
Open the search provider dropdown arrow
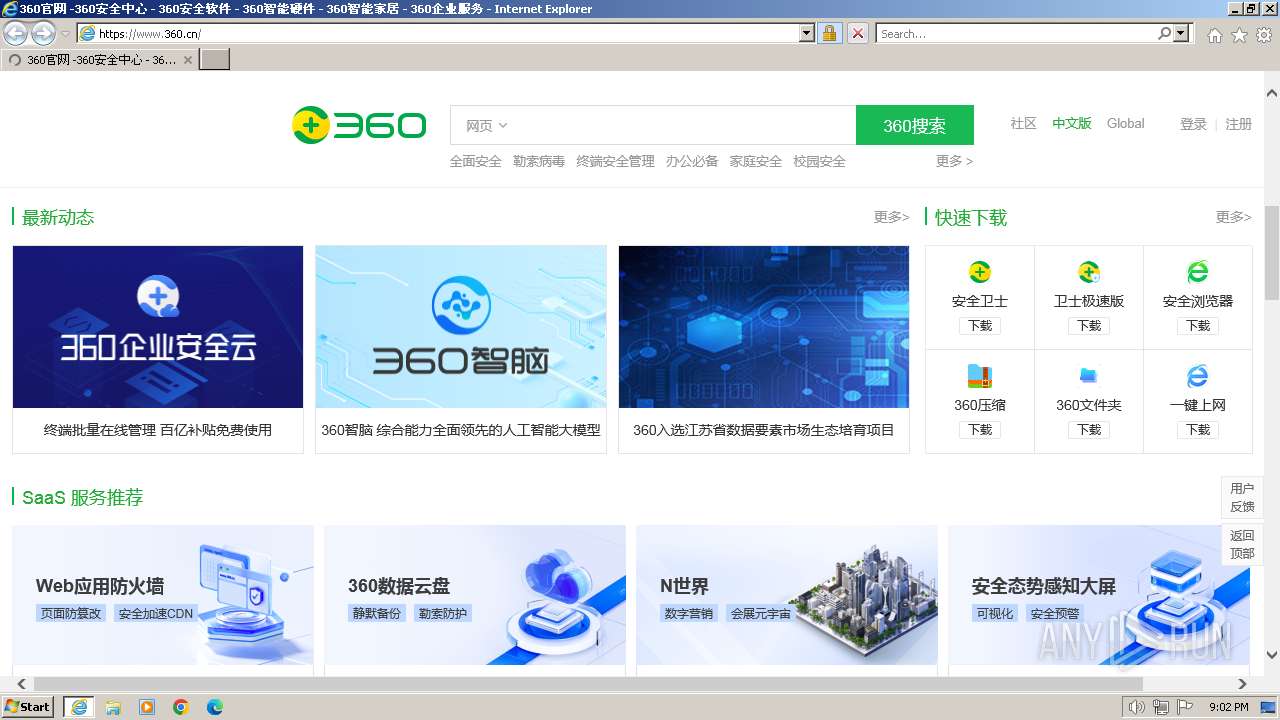[1182, 33]
